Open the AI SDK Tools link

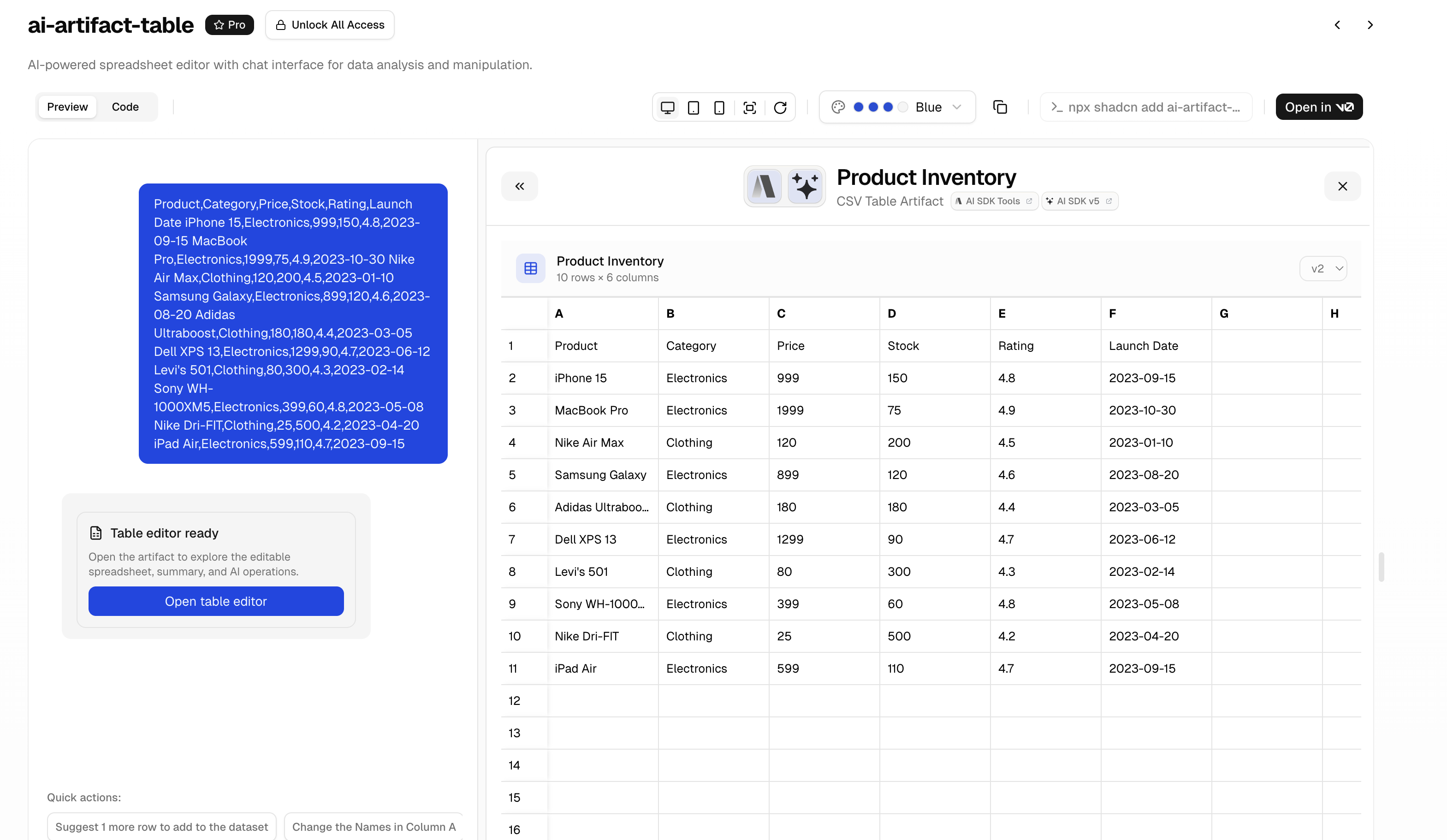click(x=994, y=201)
